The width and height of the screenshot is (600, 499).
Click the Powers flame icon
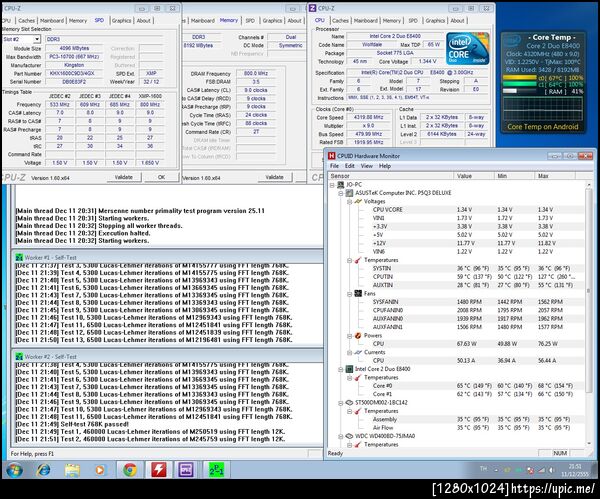(x=358, y=336)
